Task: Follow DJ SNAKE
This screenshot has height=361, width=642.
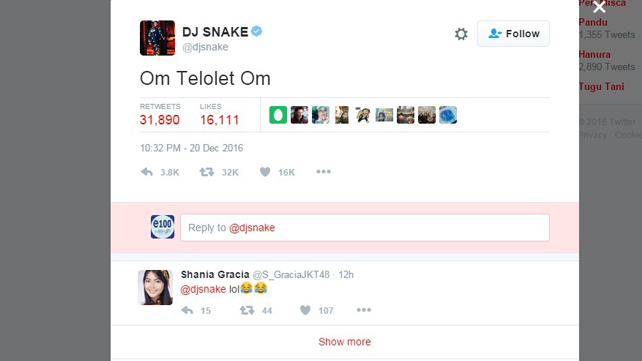Action: tap(513, 34)
